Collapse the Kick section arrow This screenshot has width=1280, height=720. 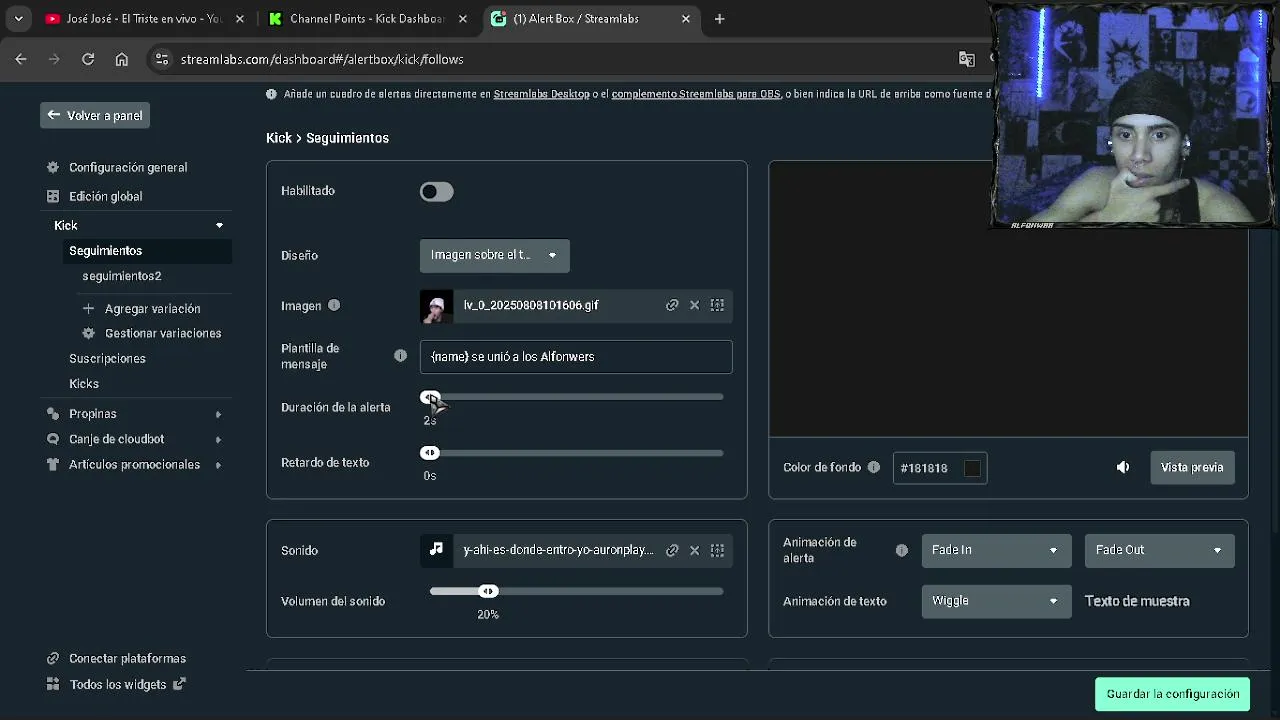pyautogui.click(x=219, y=226)
